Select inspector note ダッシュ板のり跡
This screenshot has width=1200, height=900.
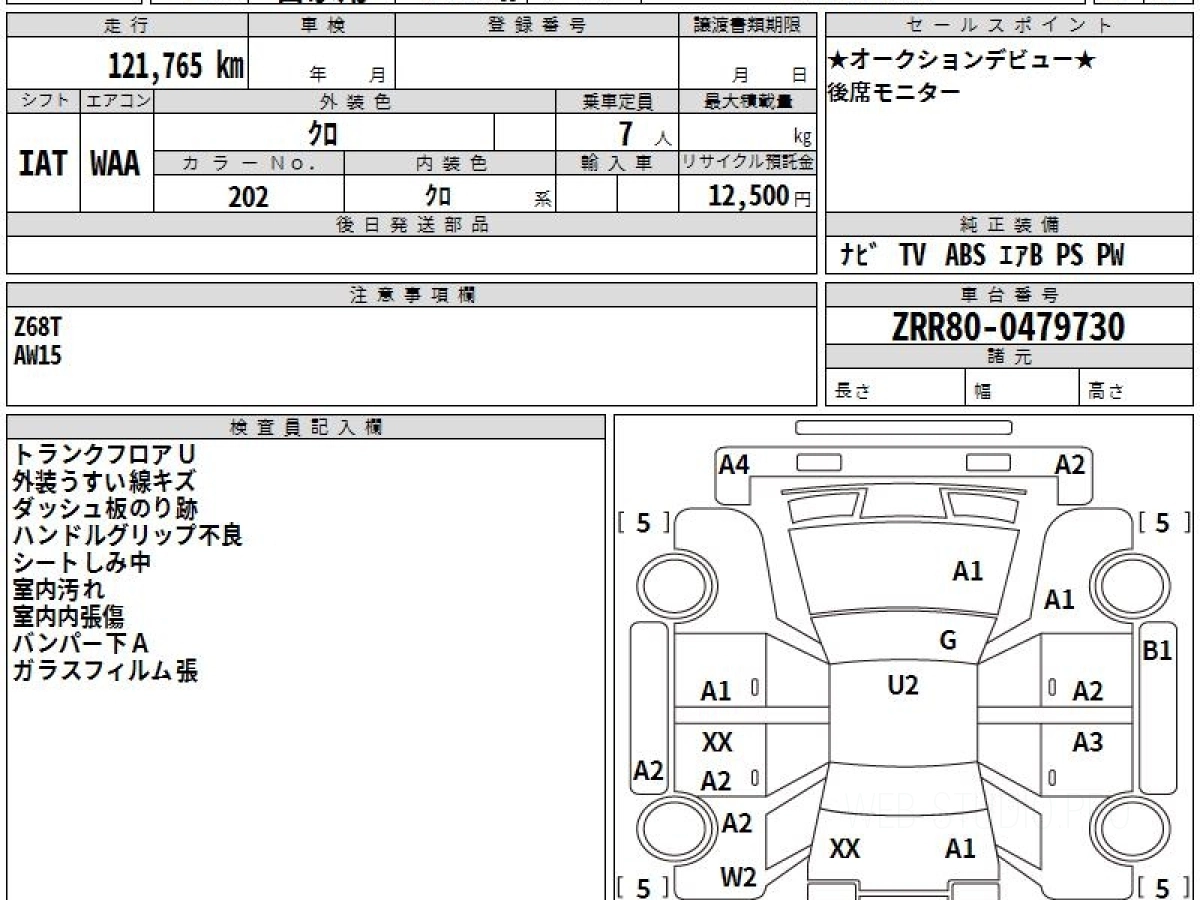coord(105,508)
